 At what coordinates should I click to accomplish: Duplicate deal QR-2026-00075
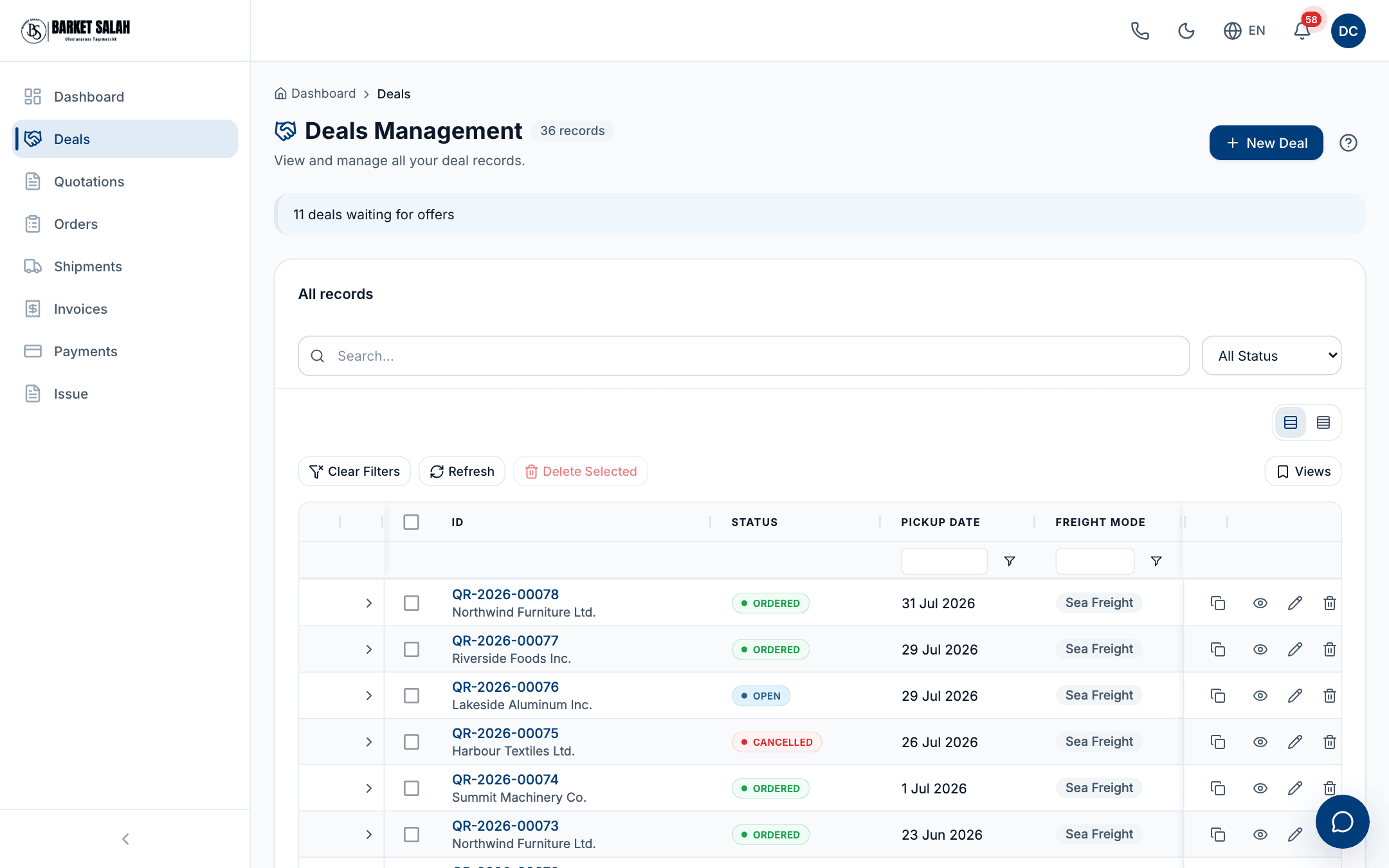tap(1218, 742)
